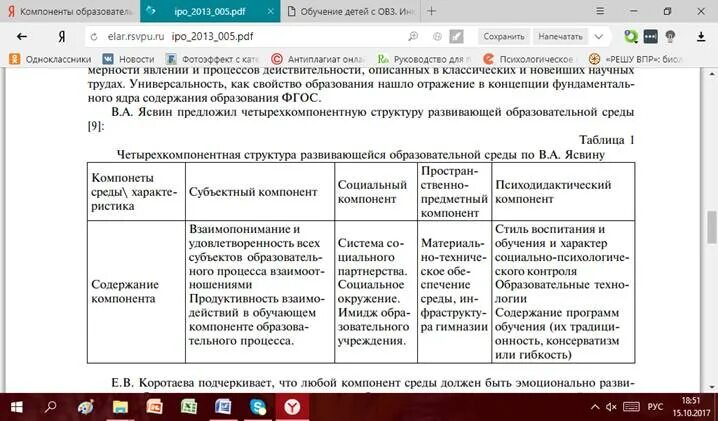Click the Сохранить button
Image resolution: width=718 pixels, height=421 pixels.
pos(504,37)
